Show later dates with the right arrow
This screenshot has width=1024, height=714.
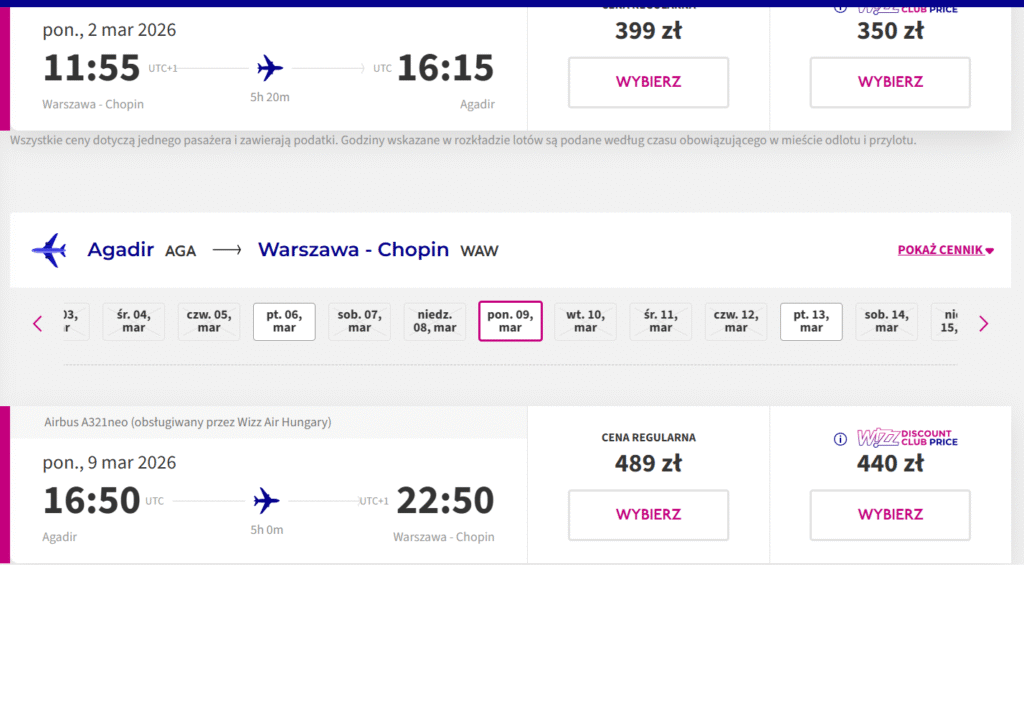pos(983,323)
